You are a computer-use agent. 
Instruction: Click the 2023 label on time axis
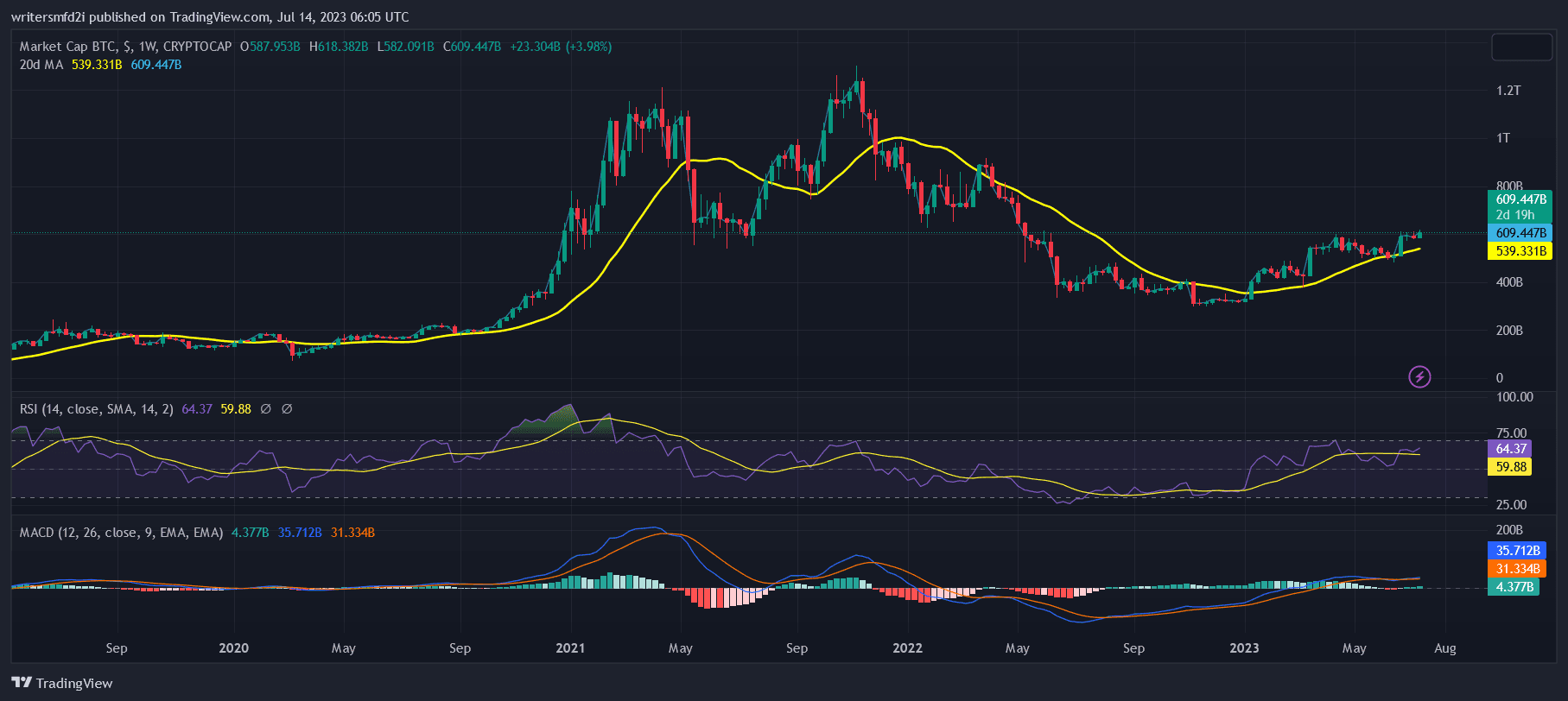tap(1244, 648)
